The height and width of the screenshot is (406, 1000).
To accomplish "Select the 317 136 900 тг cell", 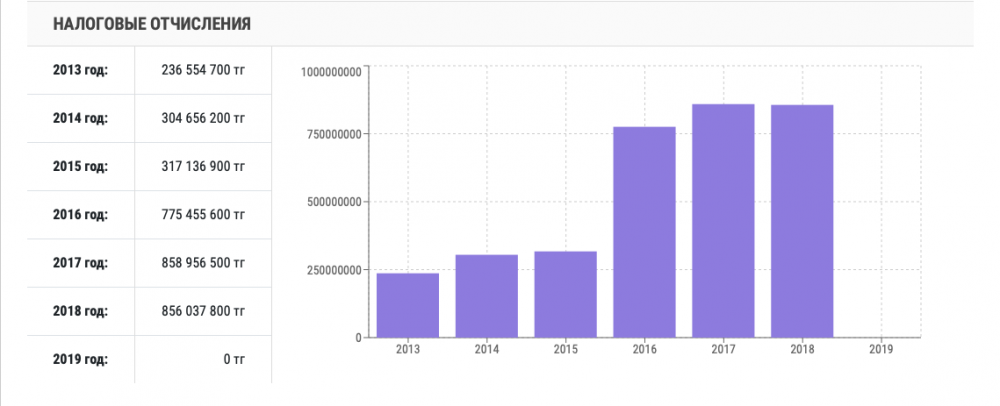I will pyautogui.click(x=203, y=166).
